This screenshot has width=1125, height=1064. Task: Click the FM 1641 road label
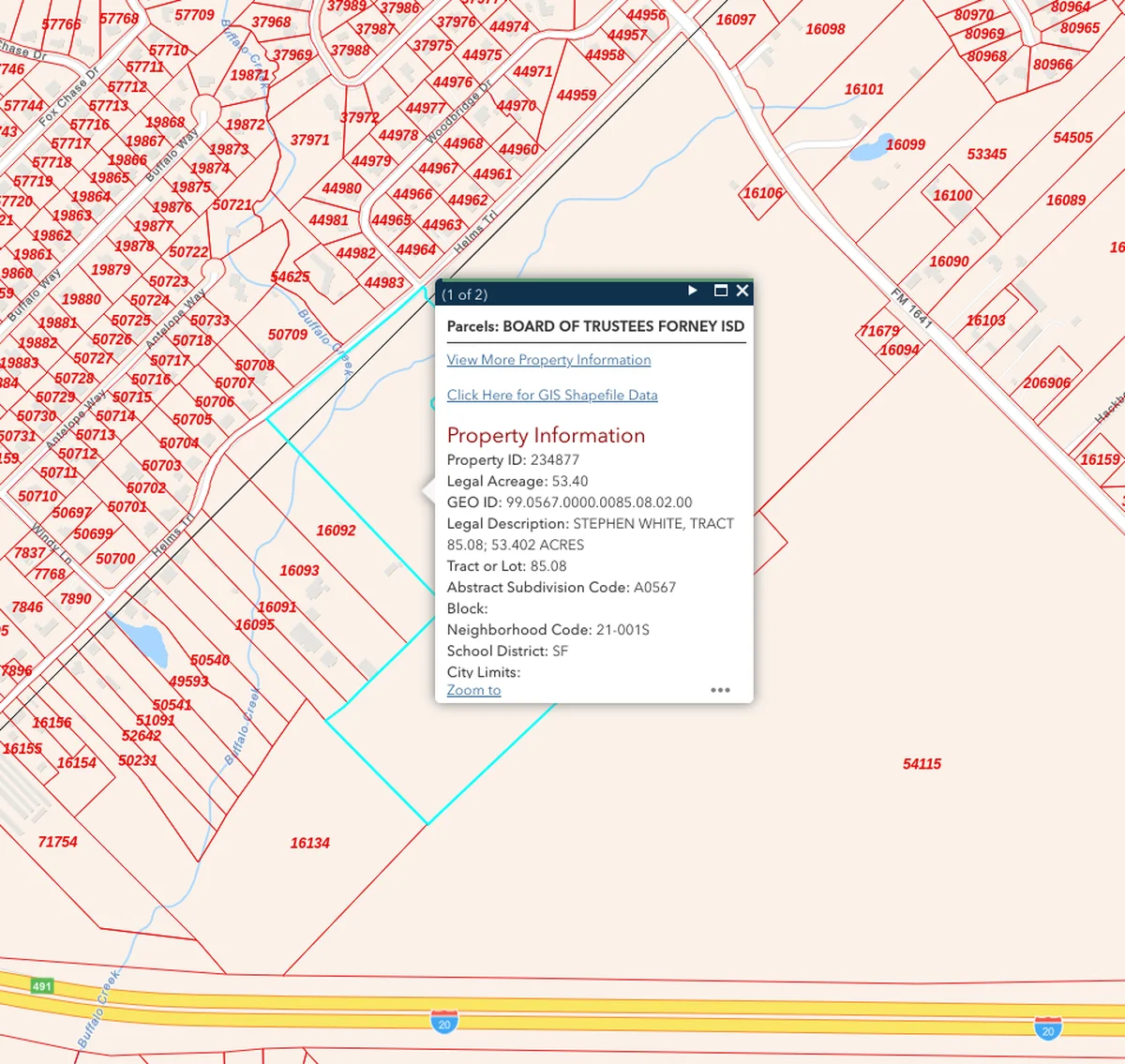tap(910, 309)
